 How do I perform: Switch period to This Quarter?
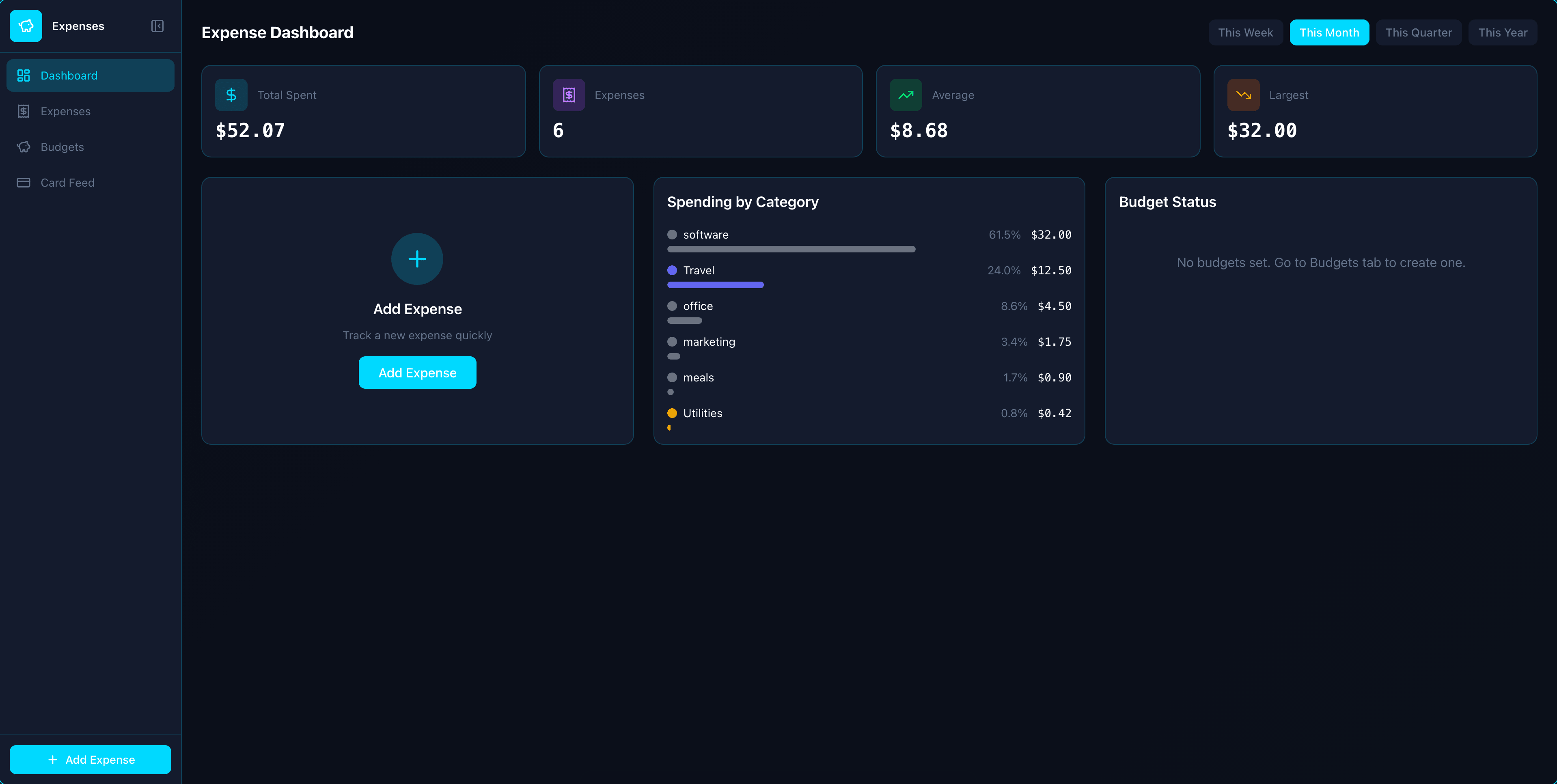pos(1419,32)
